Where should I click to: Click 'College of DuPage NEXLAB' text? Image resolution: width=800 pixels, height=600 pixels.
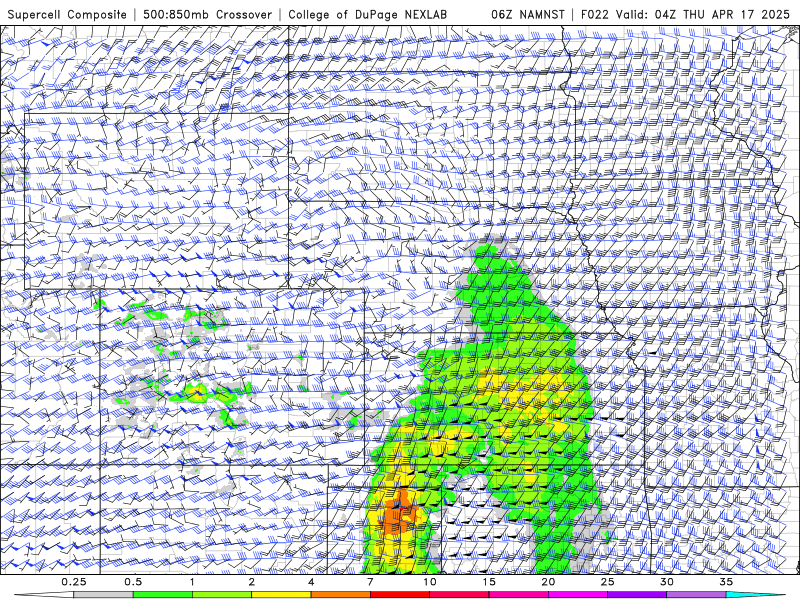point(367,14)
